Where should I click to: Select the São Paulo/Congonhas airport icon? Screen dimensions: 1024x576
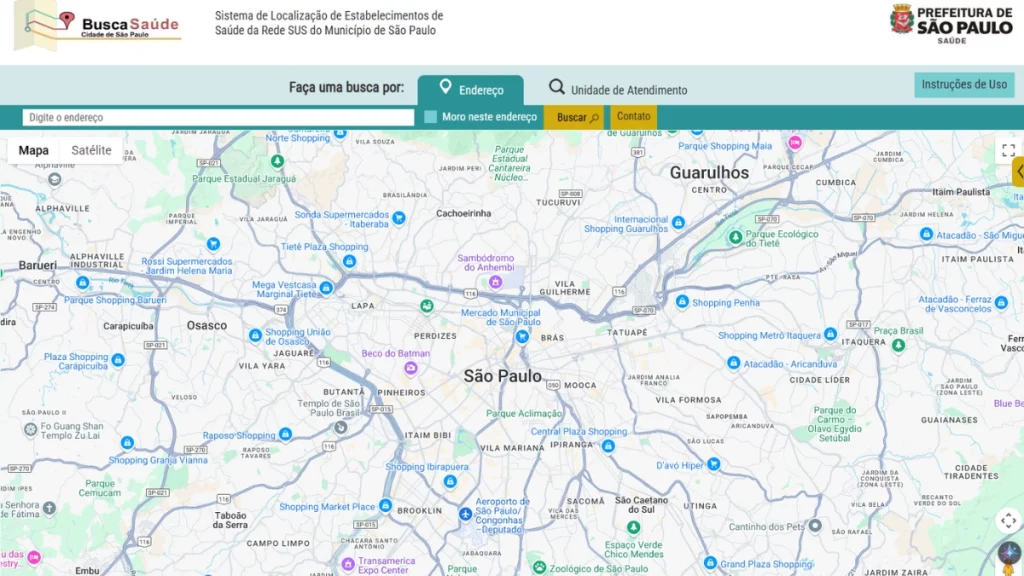pos(465,514)
